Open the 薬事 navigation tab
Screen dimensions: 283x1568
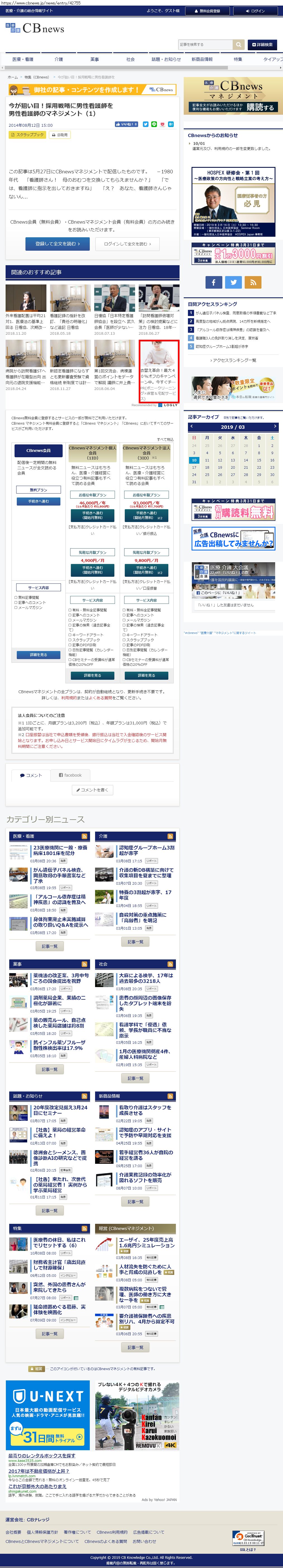95,60
